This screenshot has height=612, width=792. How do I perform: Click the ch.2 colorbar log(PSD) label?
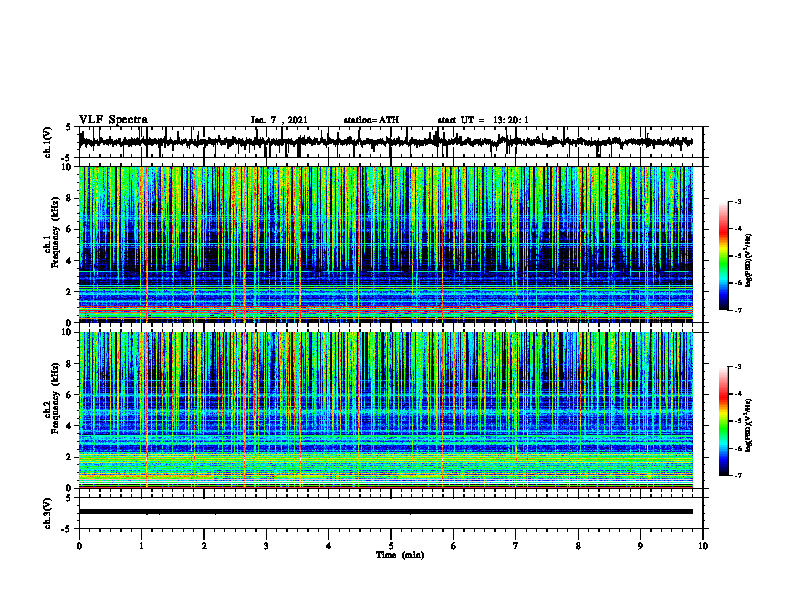pyautogui.click(x=748, y=425)
